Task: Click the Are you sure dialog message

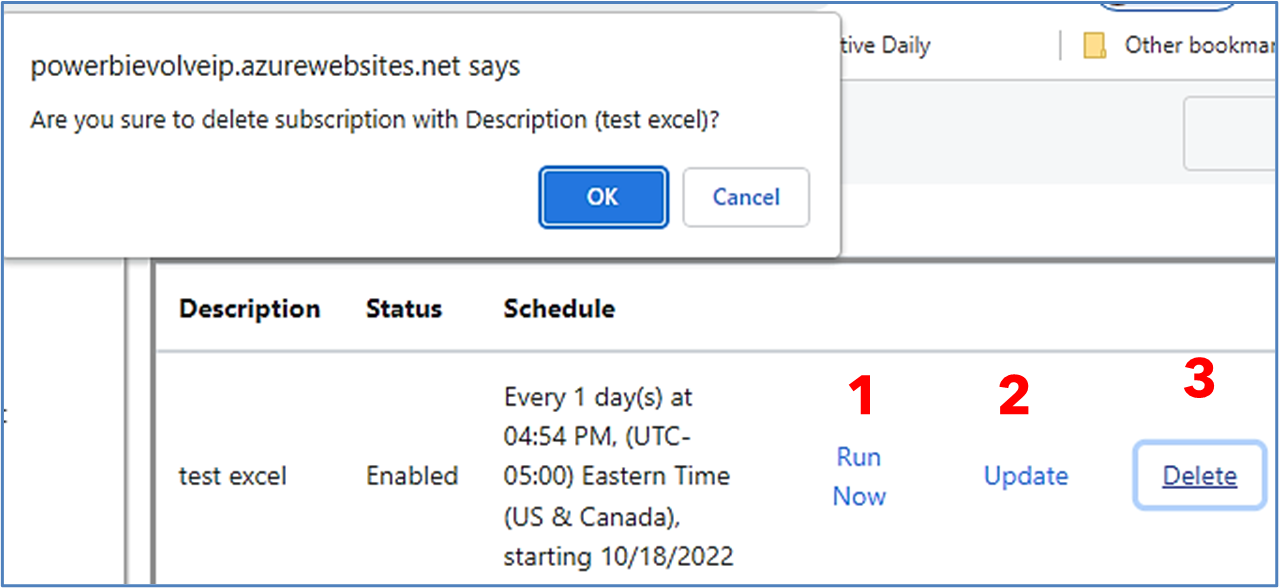Action: pyautogui.click(x=375, y=120)
